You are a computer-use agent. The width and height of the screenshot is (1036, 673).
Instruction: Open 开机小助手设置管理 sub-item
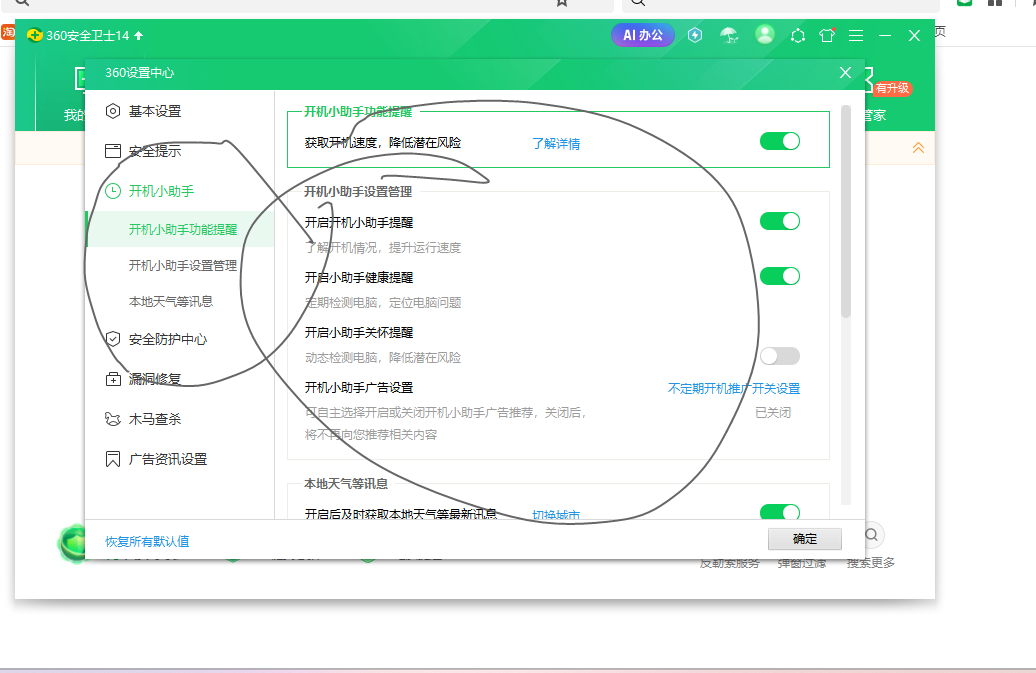[182, 266]
